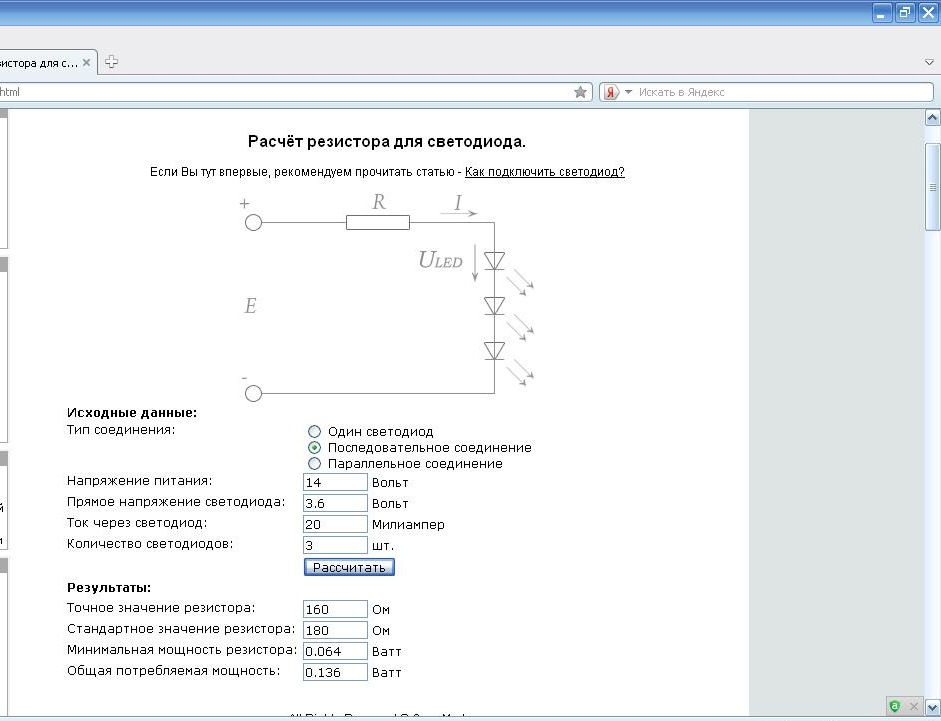This screenshot has width=941, height=721.
Task: Open new tab with plus icon
Action: pos(111,62)
